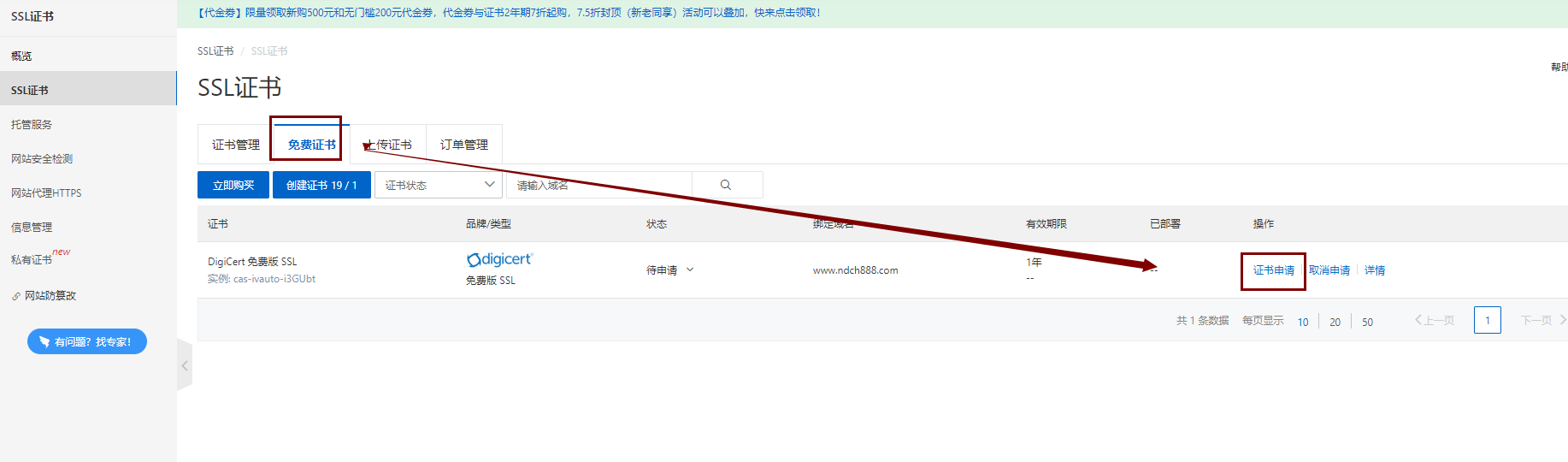1568x462 pixels.
Task: Open the 证书状态 dropdown filter
Action: coord(439,185)
